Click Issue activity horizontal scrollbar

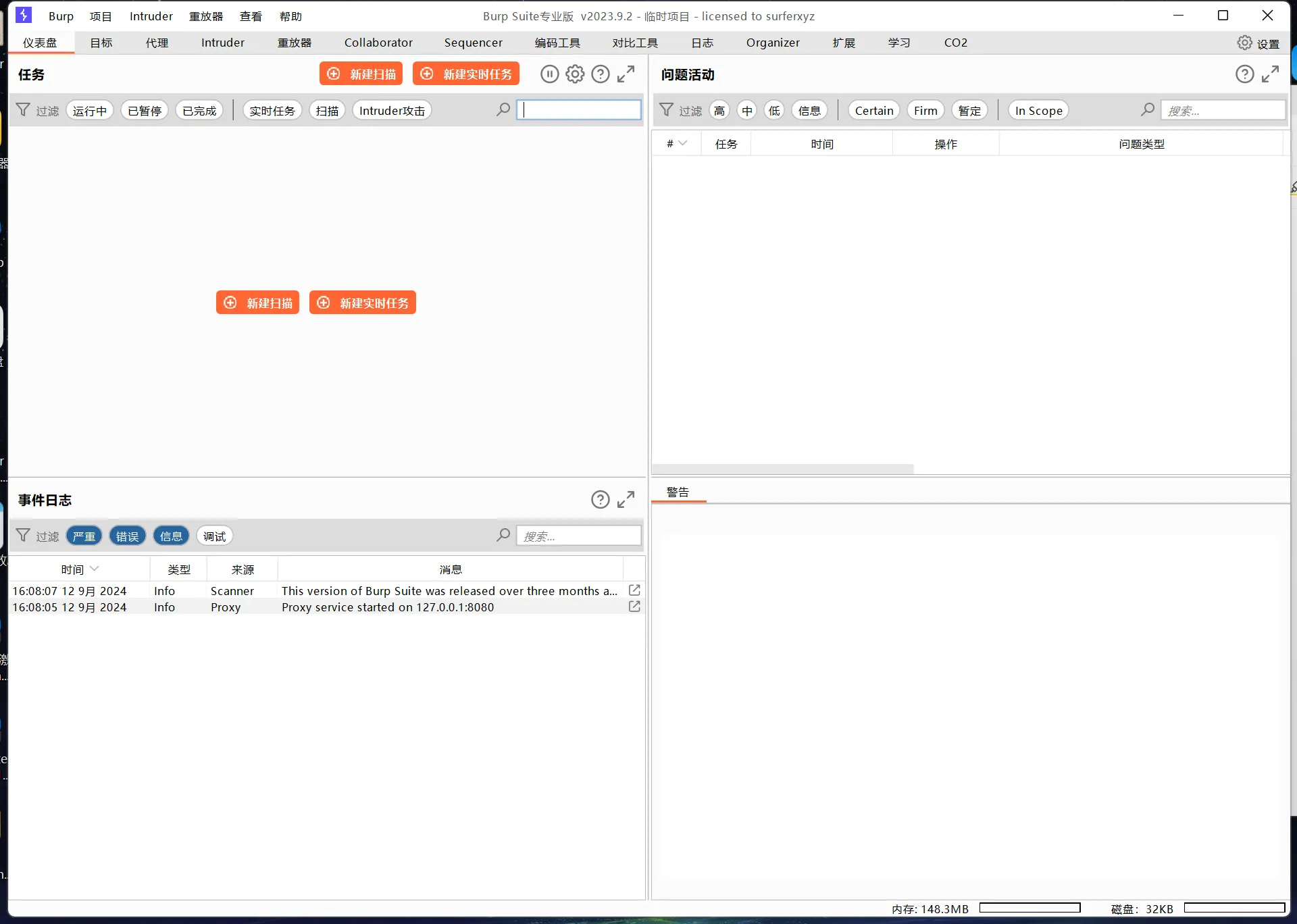tap(783, 469)
